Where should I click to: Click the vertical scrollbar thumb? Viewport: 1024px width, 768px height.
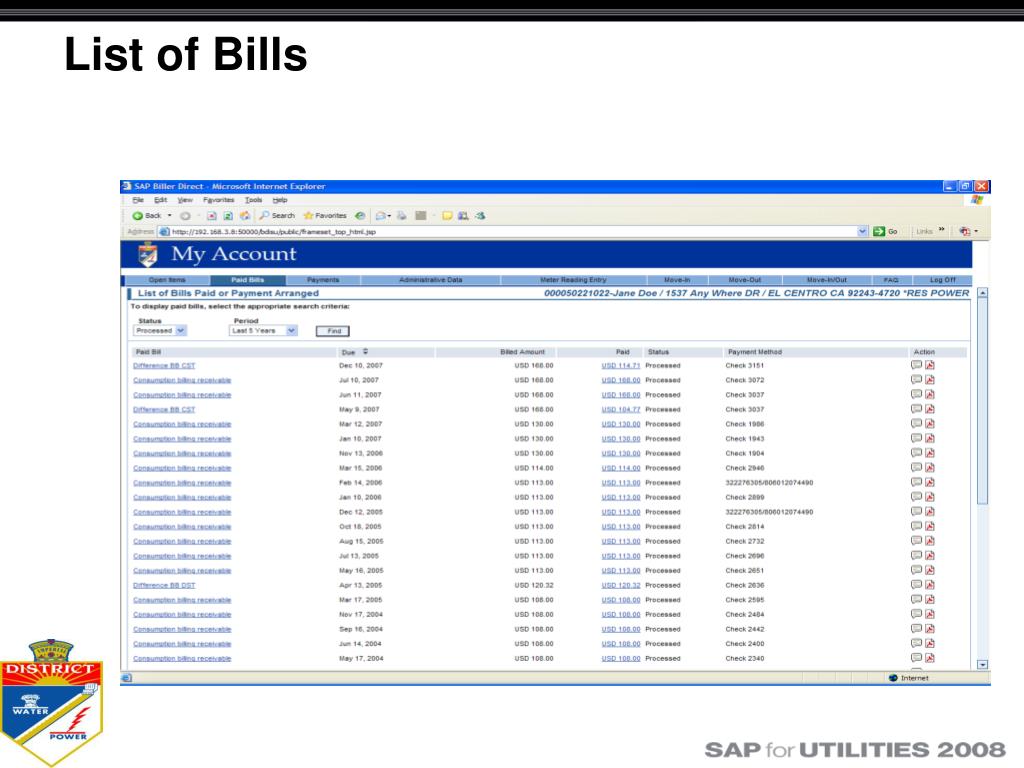983,402
